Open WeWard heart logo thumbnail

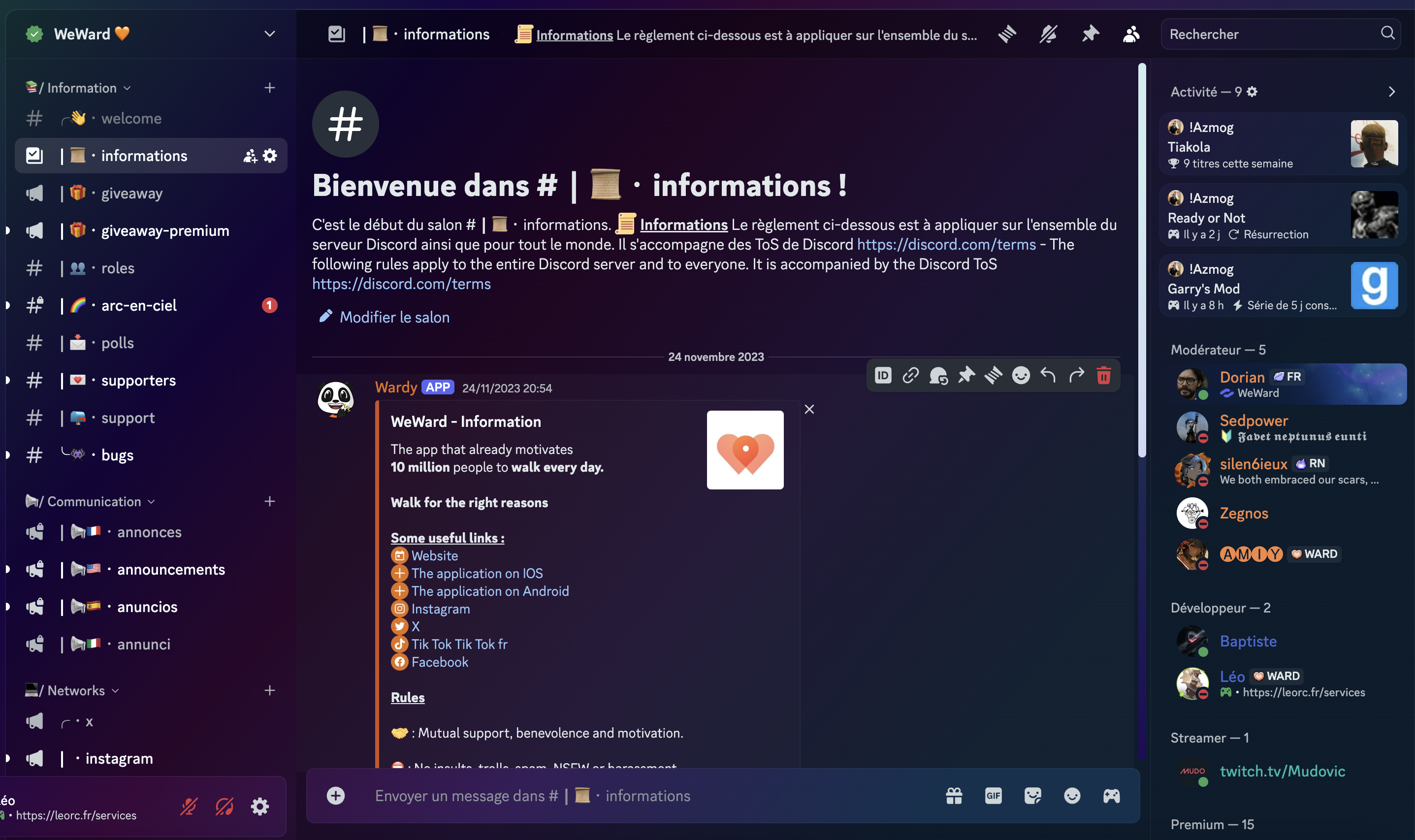point(745,450)
